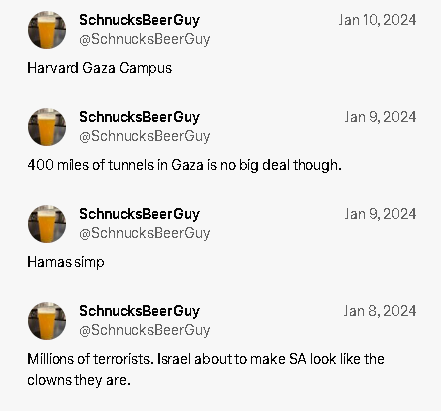
Task: Click beer avatar on 400 miles post
Action: 47,127
